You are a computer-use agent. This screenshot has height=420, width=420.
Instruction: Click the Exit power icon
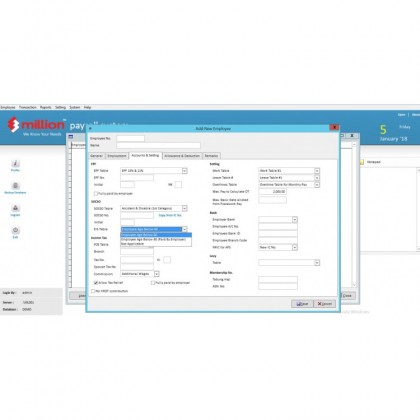(15, 230)
